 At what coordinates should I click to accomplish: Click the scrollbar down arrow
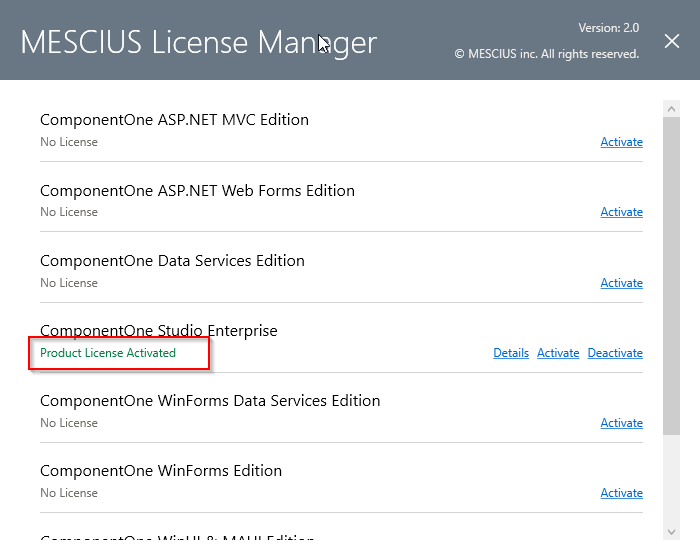coord(671,531)
